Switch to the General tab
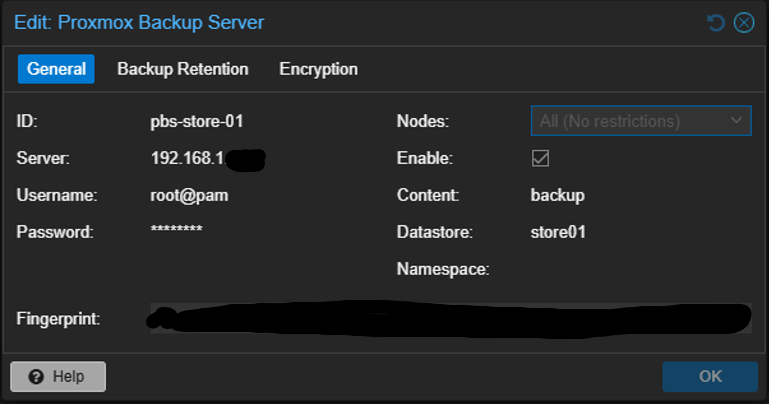Viewport: 769px width, 404px height. coord(56,69)
